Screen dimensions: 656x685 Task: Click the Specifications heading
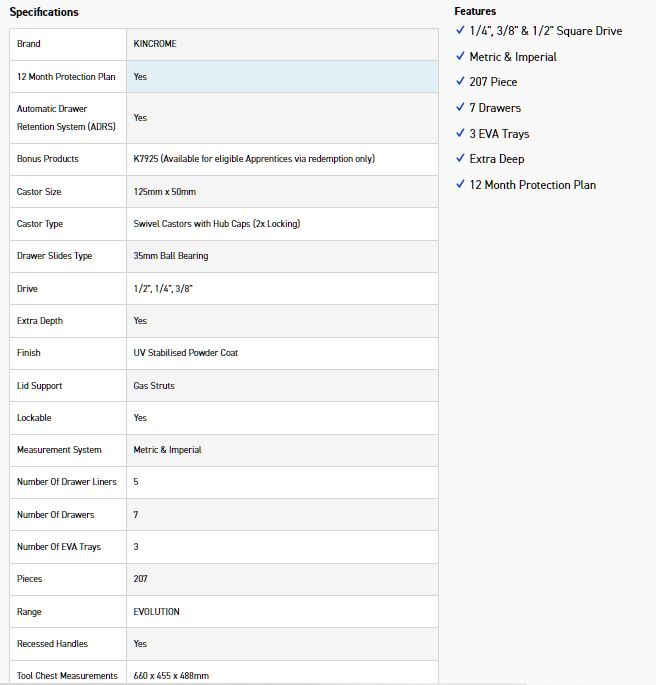click(x=44, y=12)
